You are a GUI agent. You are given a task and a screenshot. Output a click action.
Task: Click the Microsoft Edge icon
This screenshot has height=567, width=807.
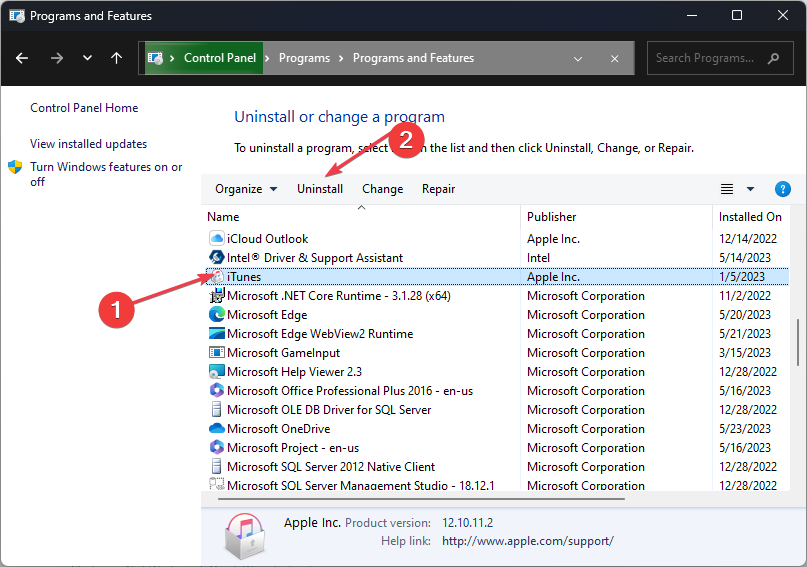click(217, 315)
